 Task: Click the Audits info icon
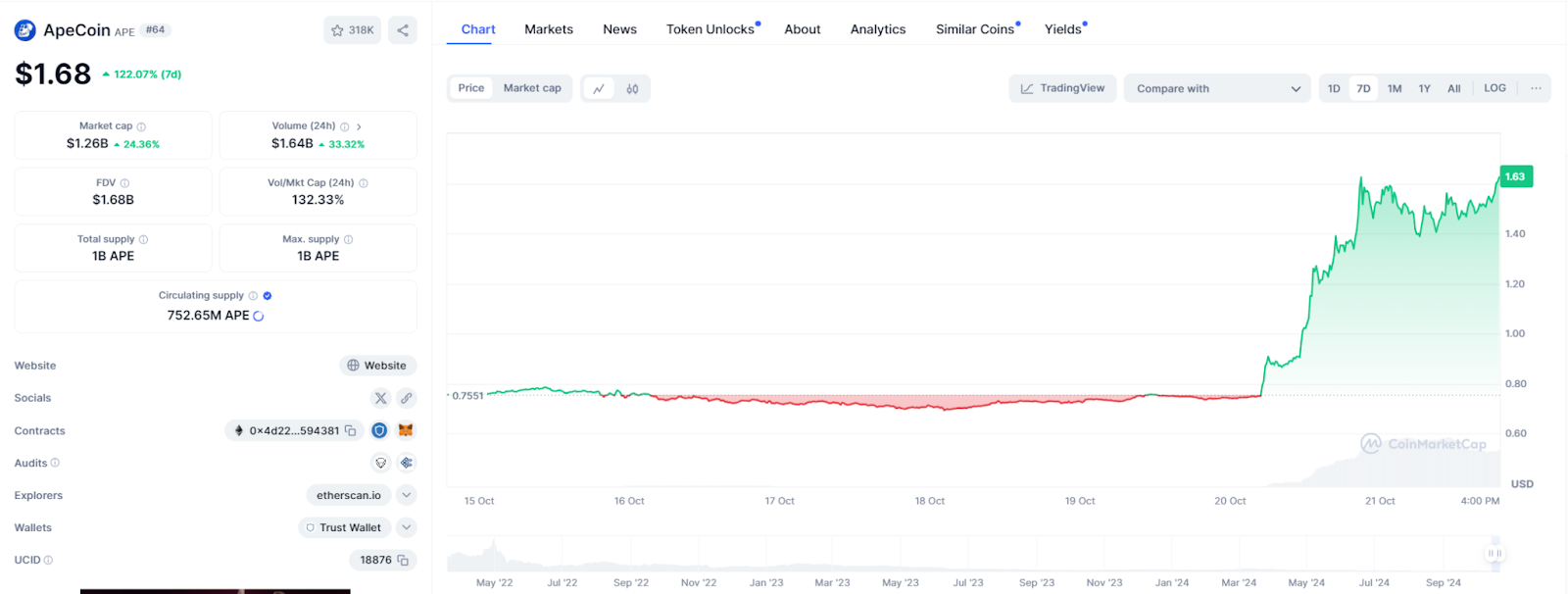(x=55, y=463)
